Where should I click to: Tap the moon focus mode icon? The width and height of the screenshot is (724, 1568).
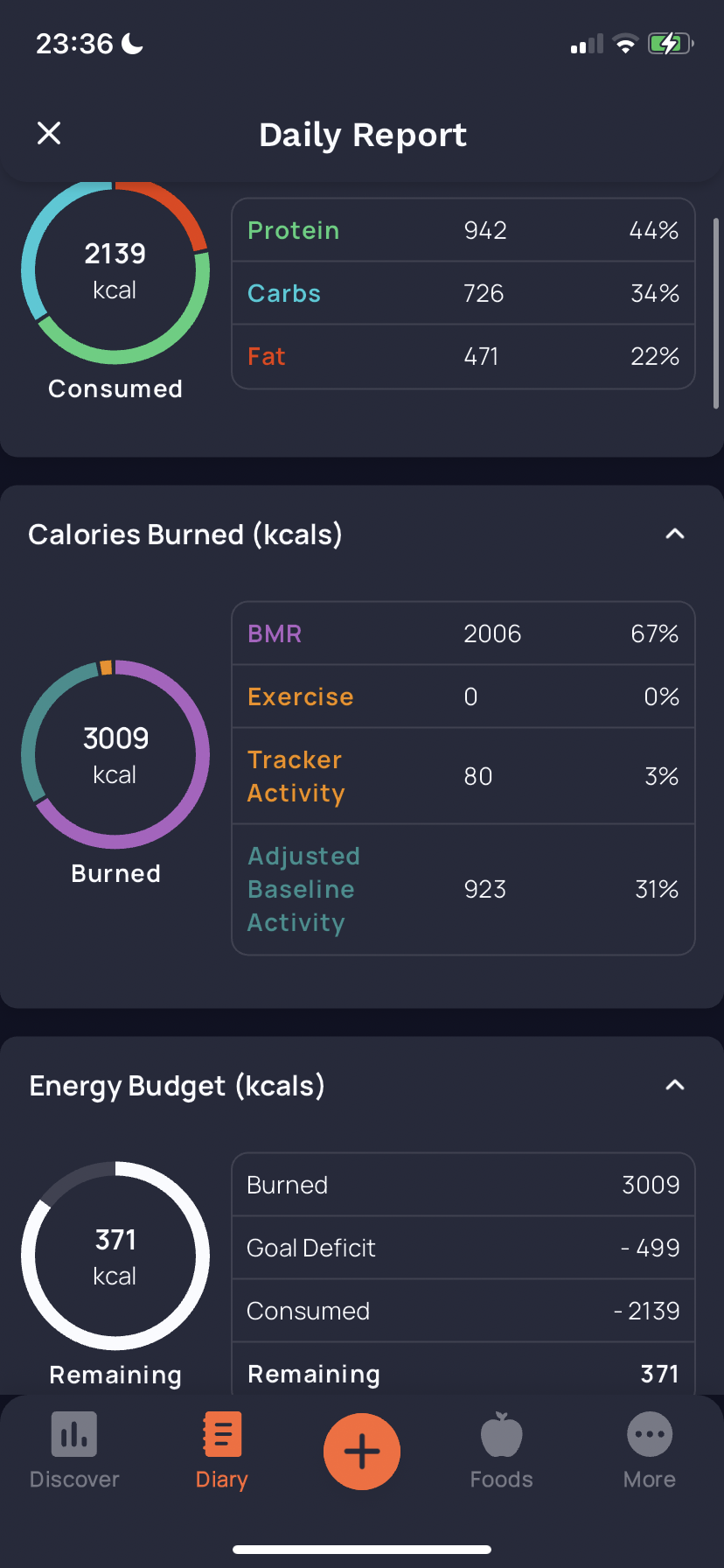[x=133, y=43]
